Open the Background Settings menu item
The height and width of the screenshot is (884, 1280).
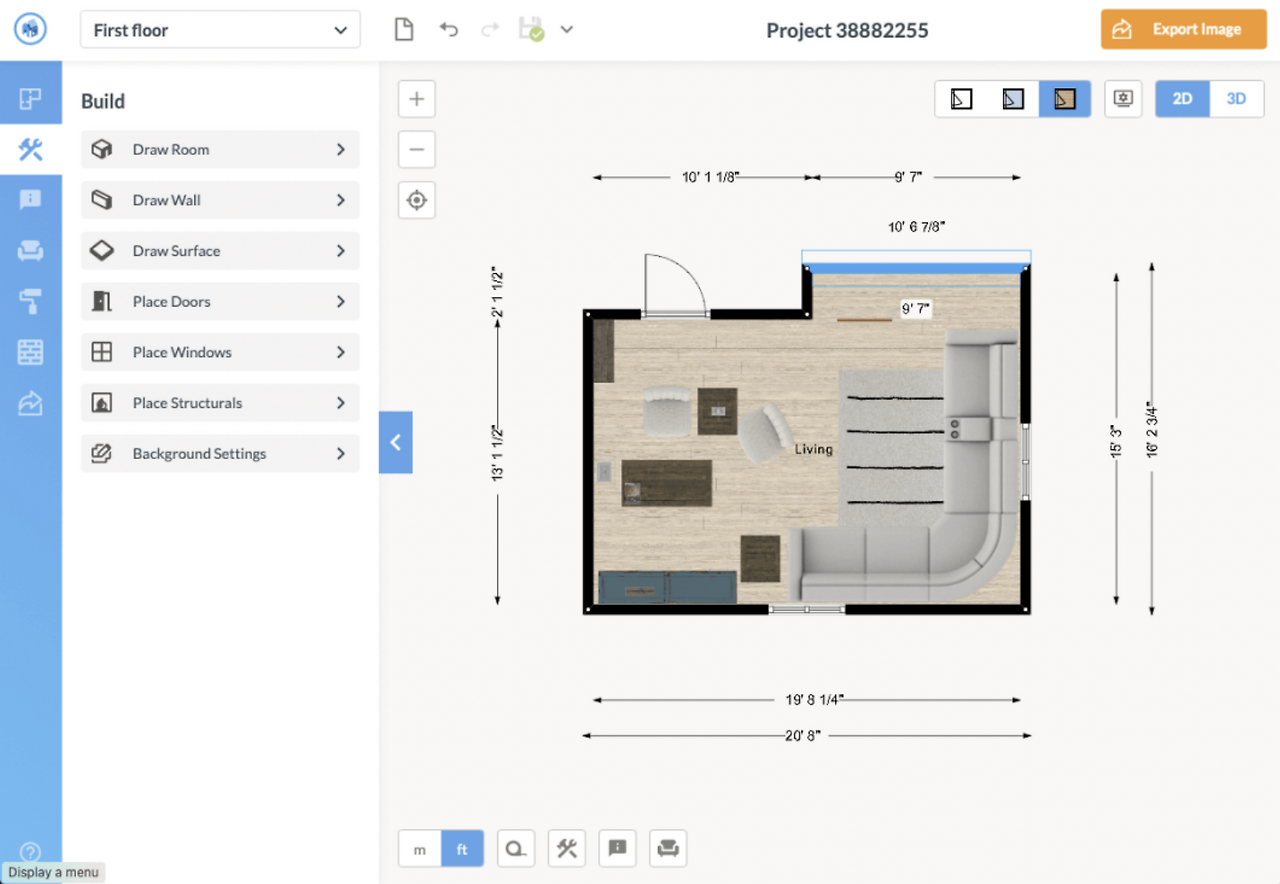(220, 453)
